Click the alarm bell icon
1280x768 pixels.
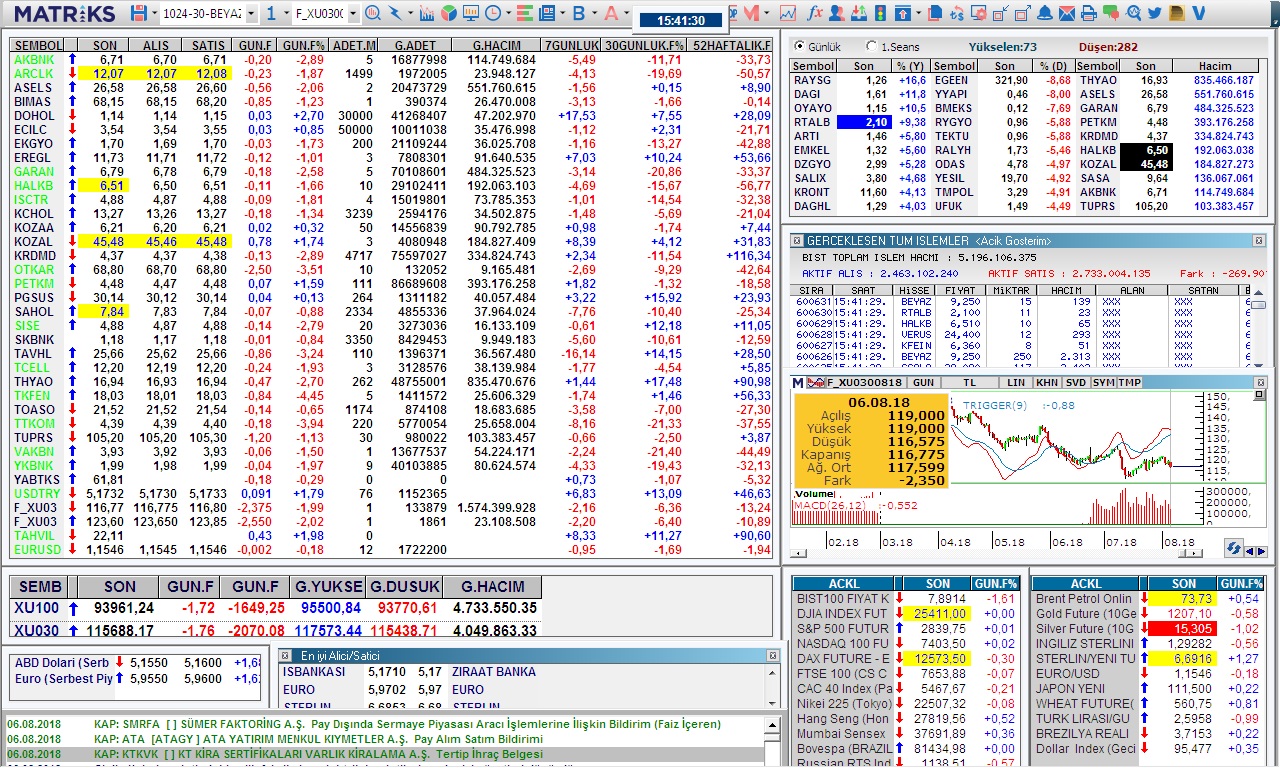pyautogui.click(x=1044, y=13)
